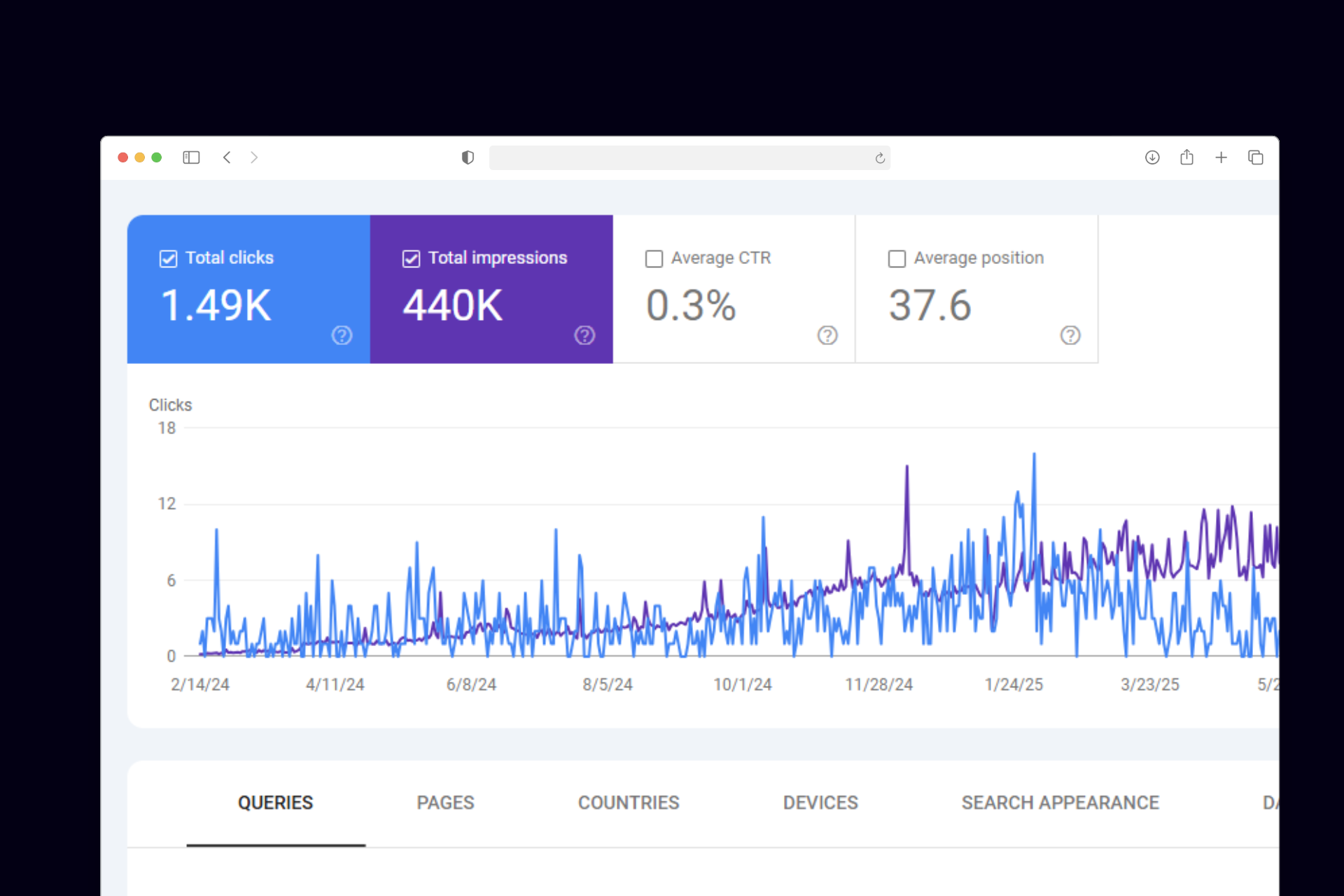
Task: Click the privacy shield icon
Action: pyautogui.click(x=468, y=157)
